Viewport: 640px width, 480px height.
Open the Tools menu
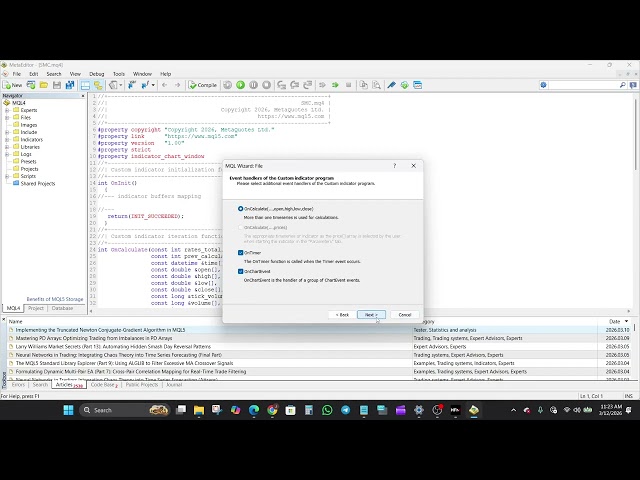click(119, 74)
